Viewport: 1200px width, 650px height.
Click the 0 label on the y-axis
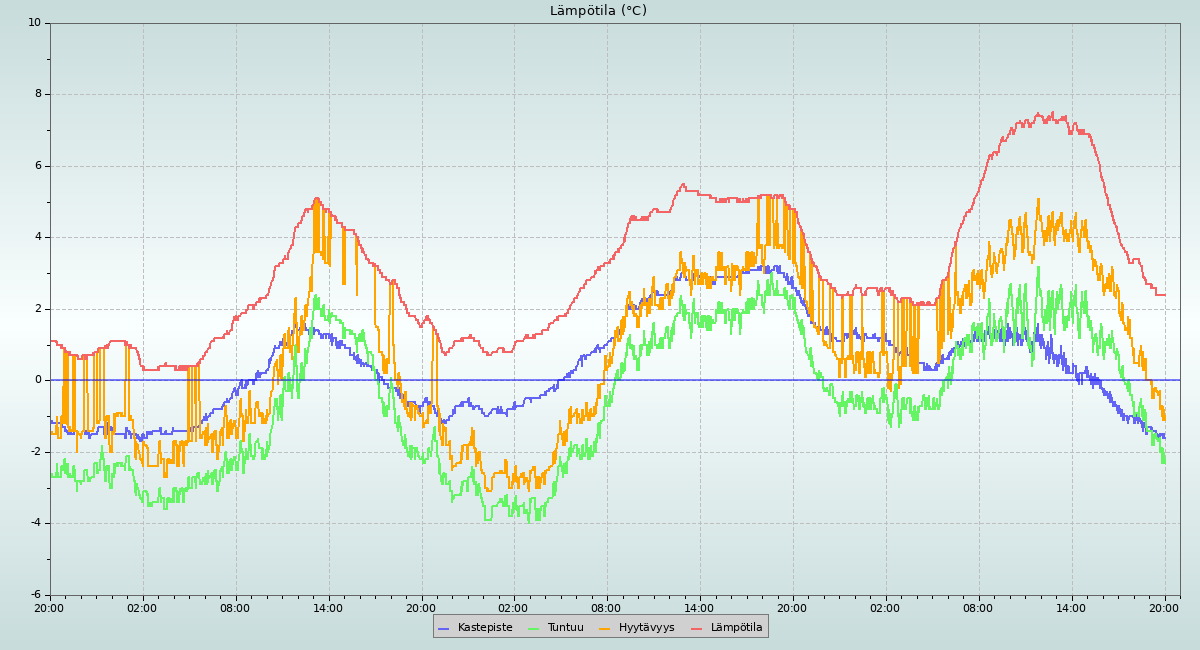point(38,380)
